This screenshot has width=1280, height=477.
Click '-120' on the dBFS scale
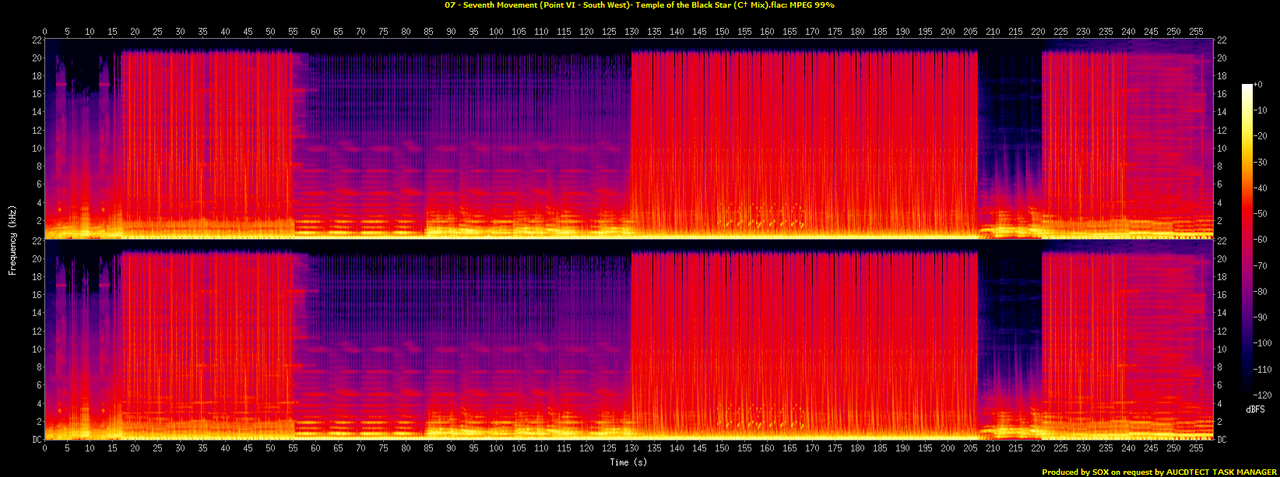pyautogui.click(x=1263, y=394)
